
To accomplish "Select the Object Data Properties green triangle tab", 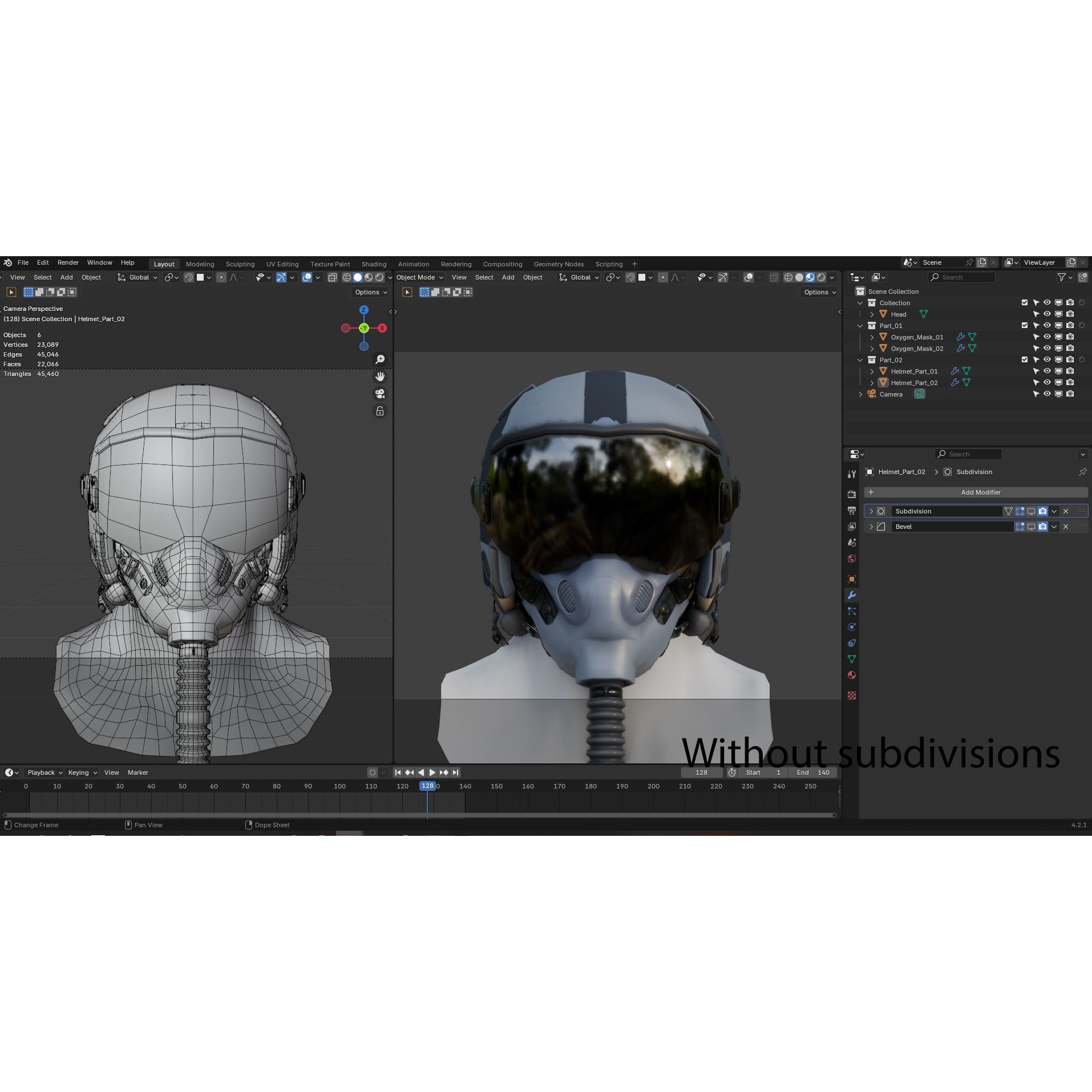I will coord(852,659).
